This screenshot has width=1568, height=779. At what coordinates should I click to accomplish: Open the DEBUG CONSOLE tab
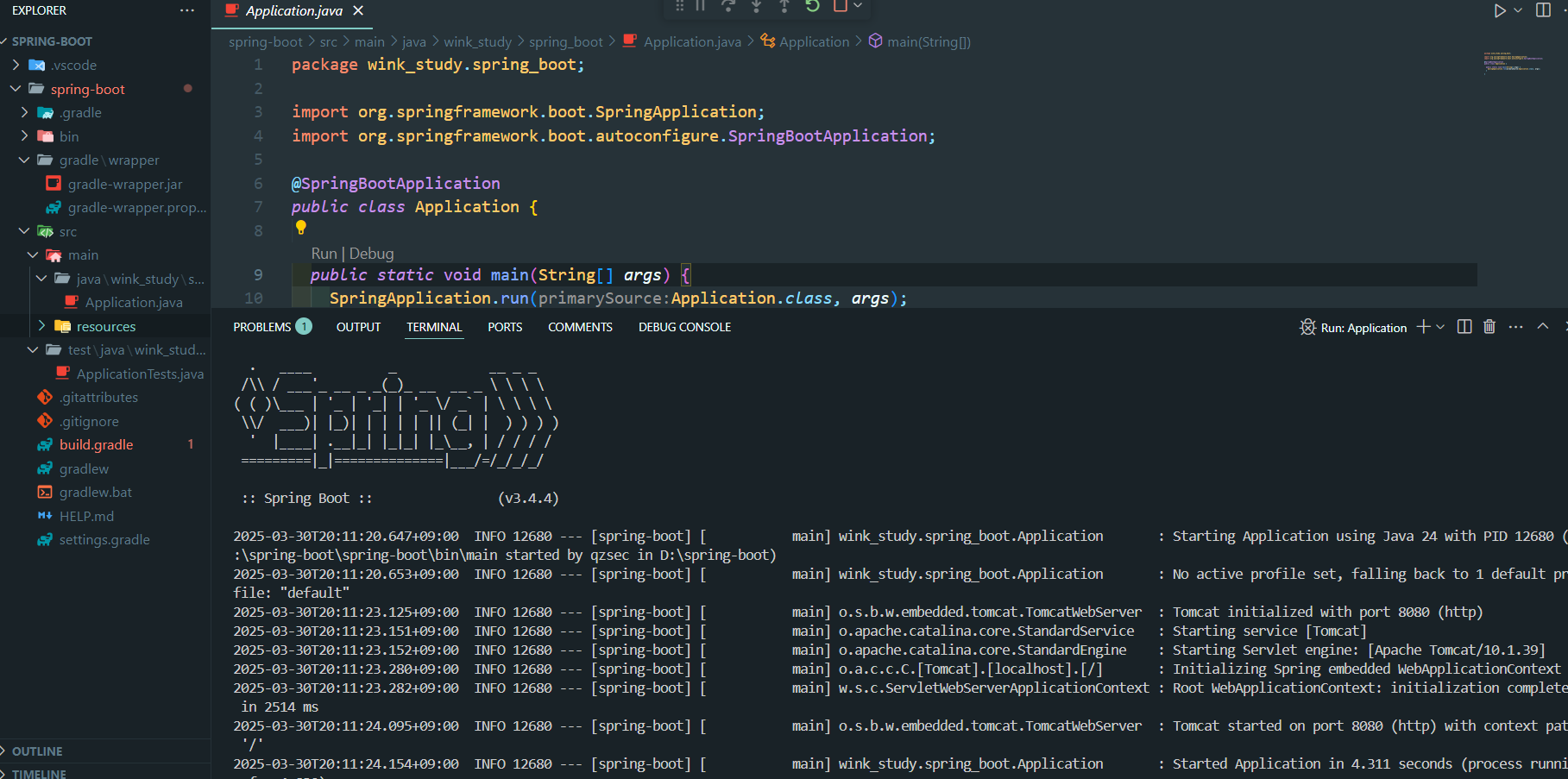pyautogui.click(x=684, y=327)
